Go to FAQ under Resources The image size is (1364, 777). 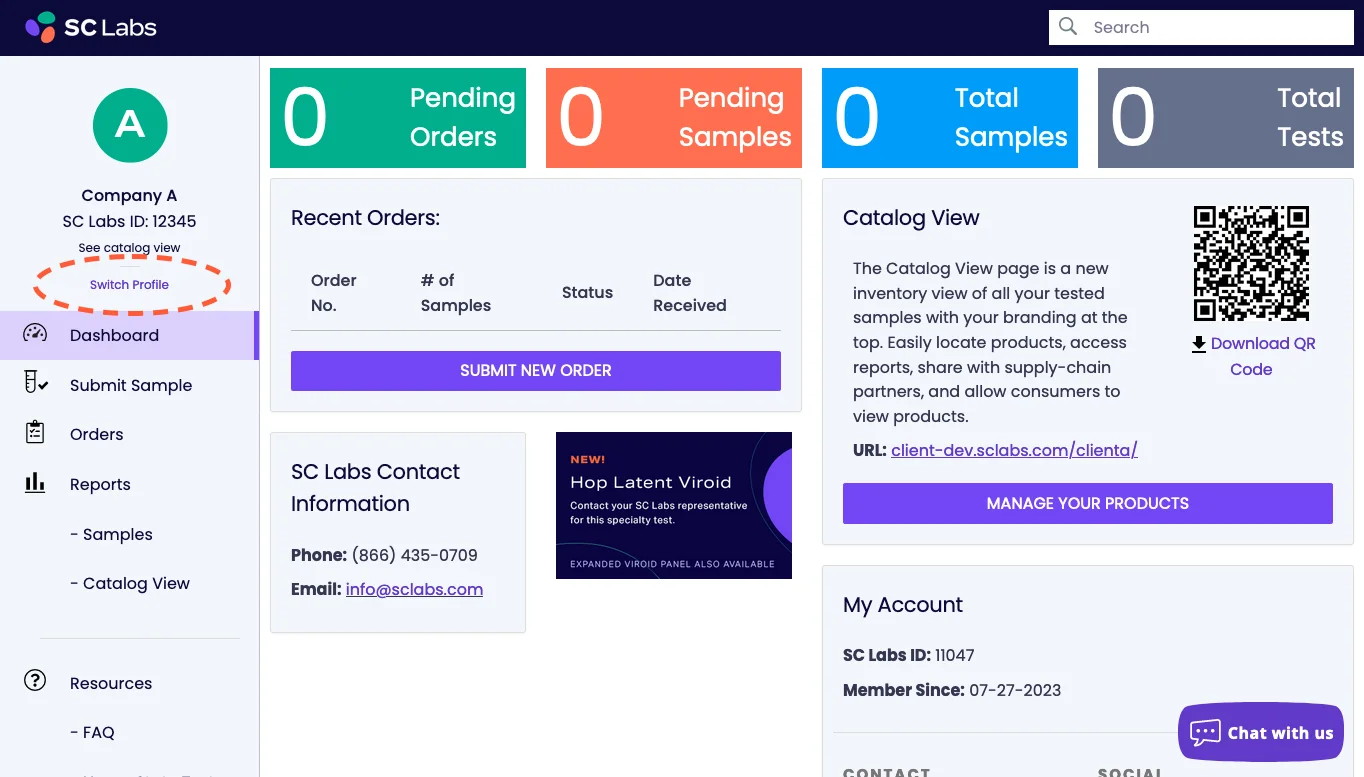click(98, 732)
